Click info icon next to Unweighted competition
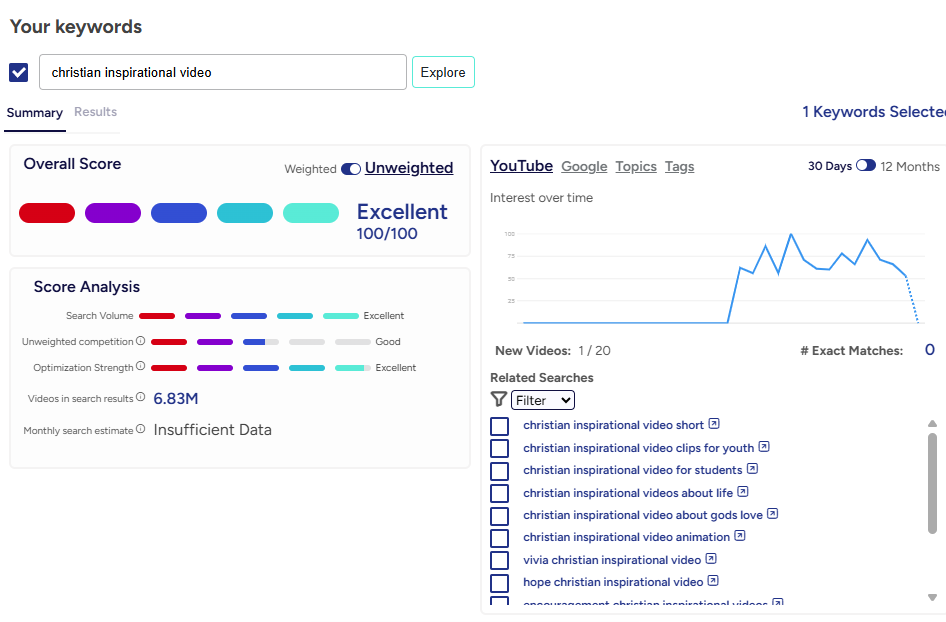Image resolution: width=946 pixels, height=622 pixels. click(x=141, y=342)
